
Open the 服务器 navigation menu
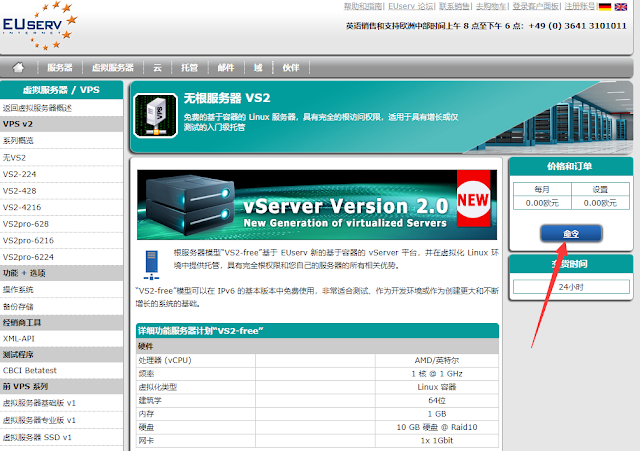[x=59, y=67]
